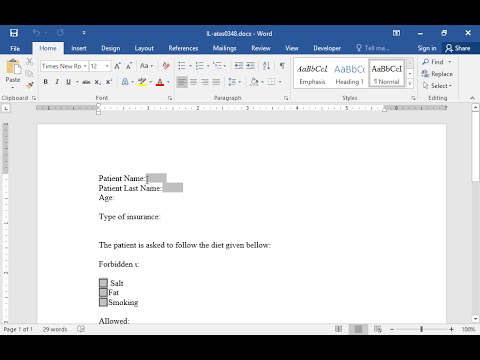Toggle Show/Hide paragraph marks

pos(282,66)
